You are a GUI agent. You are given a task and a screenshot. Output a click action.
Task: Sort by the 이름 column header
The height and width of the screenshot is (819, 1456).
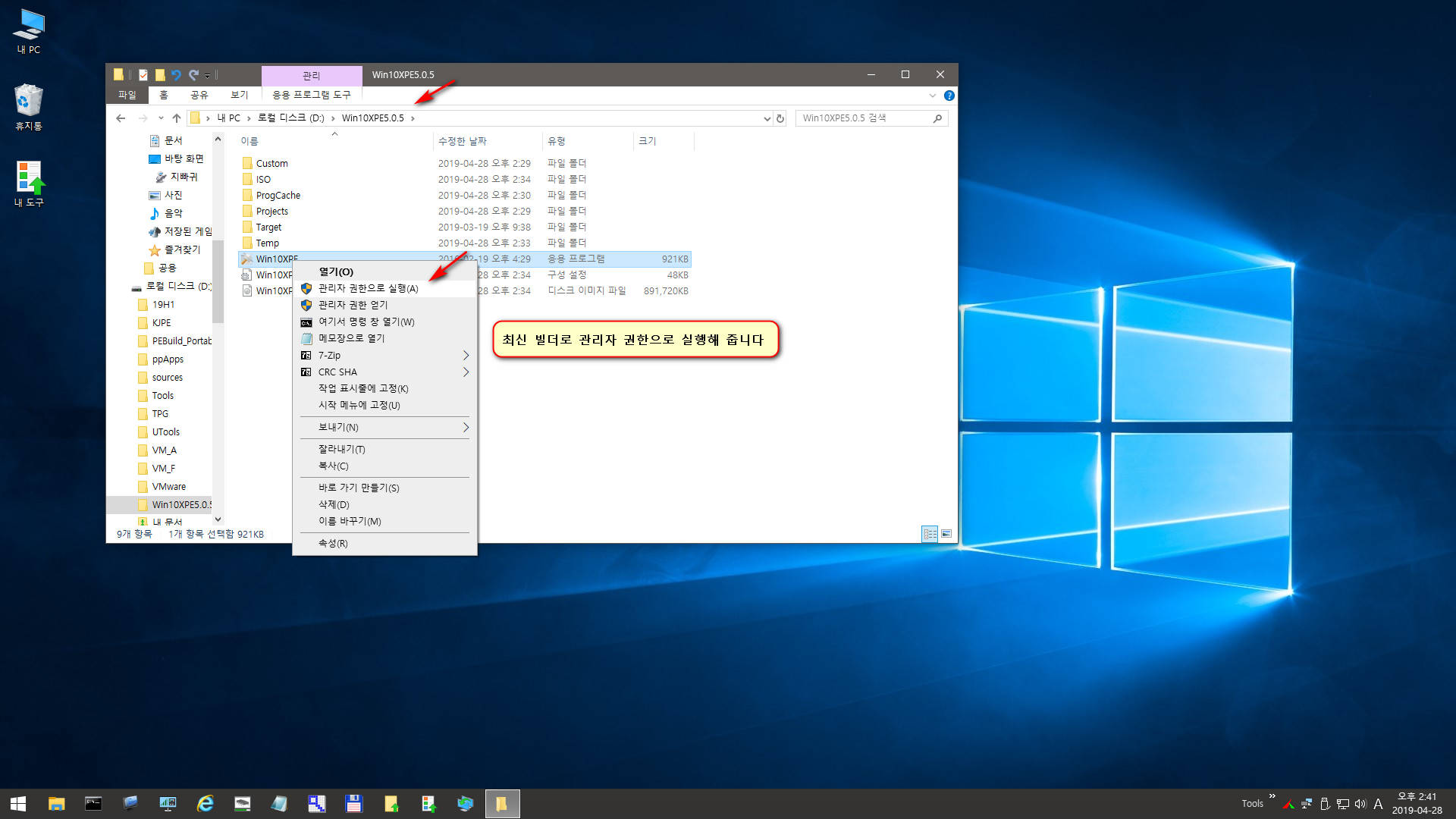(334, 141)
